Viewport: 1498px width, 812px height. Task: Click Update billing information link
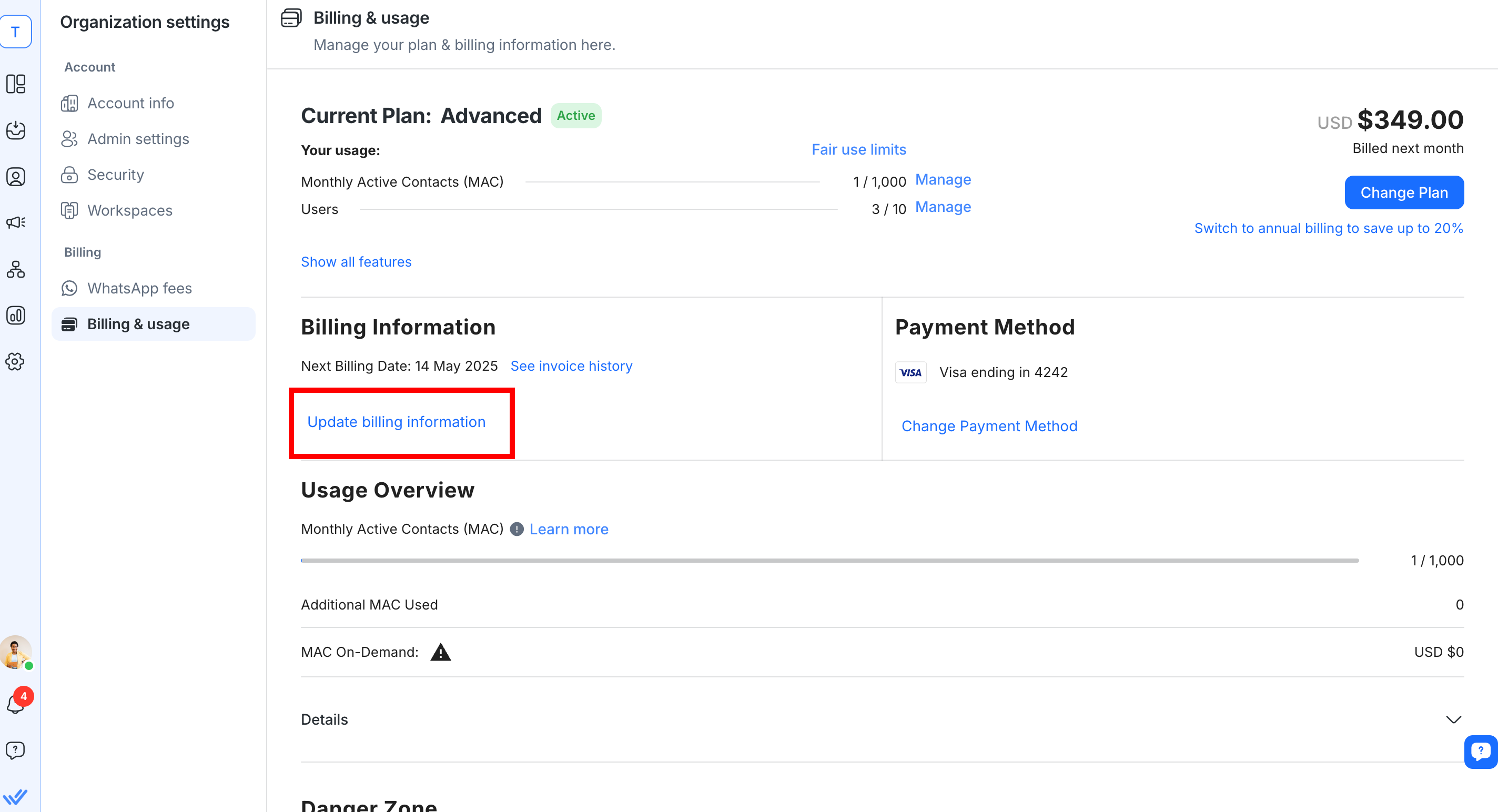pyautogui.click(x=396, y=422)
